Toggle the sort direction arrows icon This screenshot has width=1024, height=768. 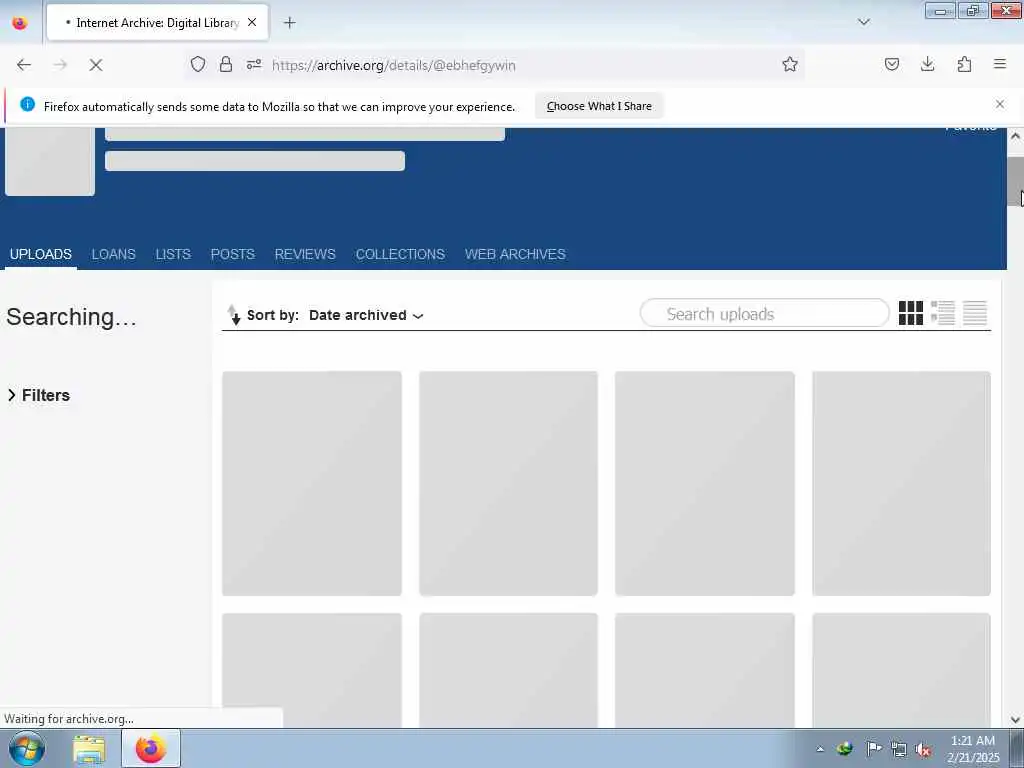pos(233,315)
